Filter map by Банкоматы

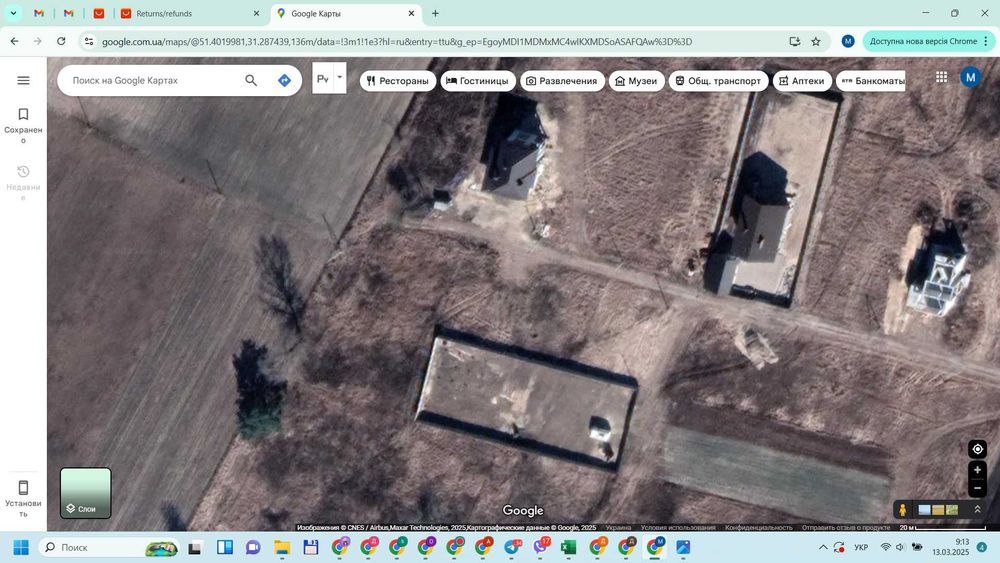click(x=871, y=81)
